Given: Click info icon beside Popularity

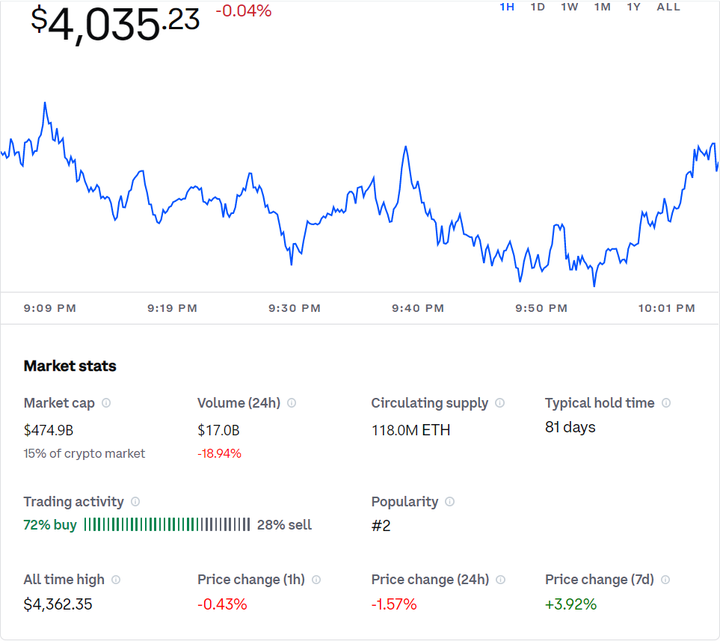Looking at the screenshot, I should point(450,502).
